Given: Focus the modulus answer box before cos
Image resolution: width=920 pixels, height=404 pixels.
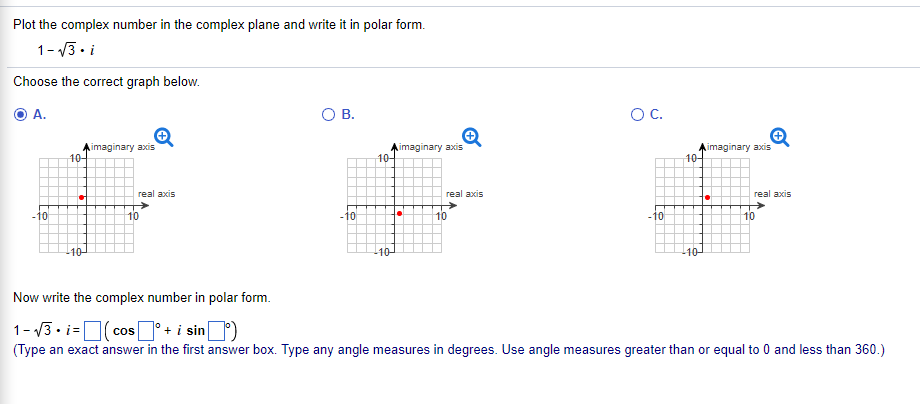Looking at the screenshot, I should (92, 332).
